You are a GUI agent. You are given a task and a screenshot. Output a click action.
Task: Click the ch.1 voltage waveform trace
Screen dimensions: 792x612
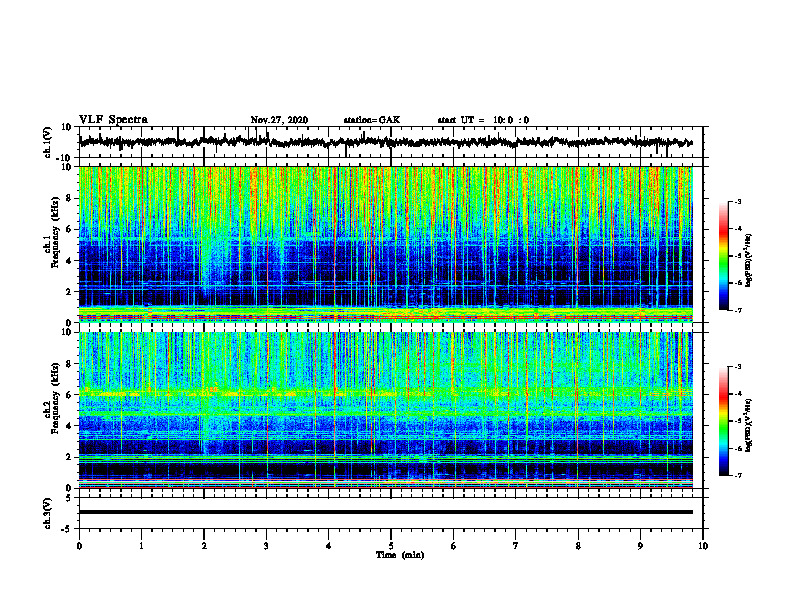pyautogui.click(x=385, y=142)
